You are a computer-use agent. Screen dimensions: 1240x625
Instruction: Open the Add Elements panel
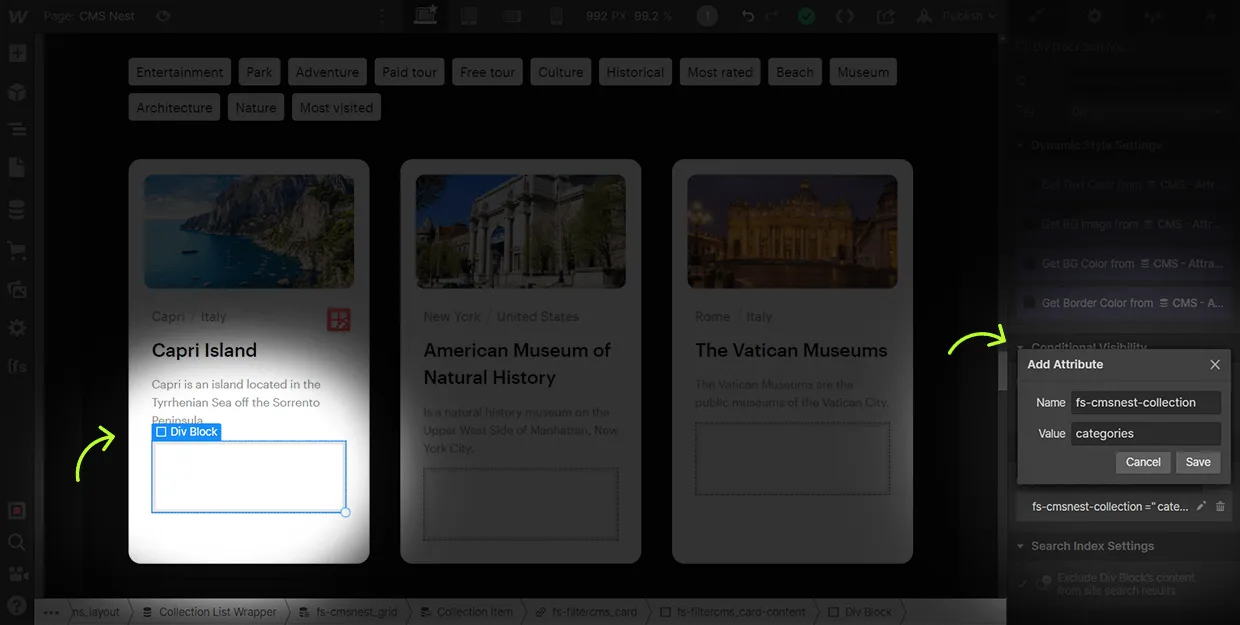pyautogui.click(x=17, y=54)
